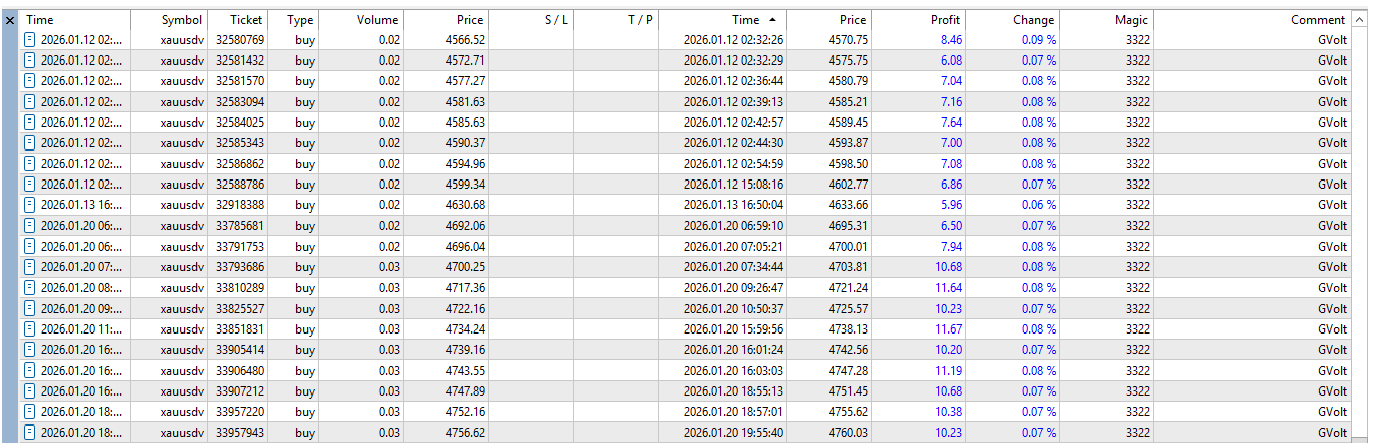Click the scrollbar up arrow
The height and width of the screenshot is (443, 1380).
click(x=1359, y=20)
